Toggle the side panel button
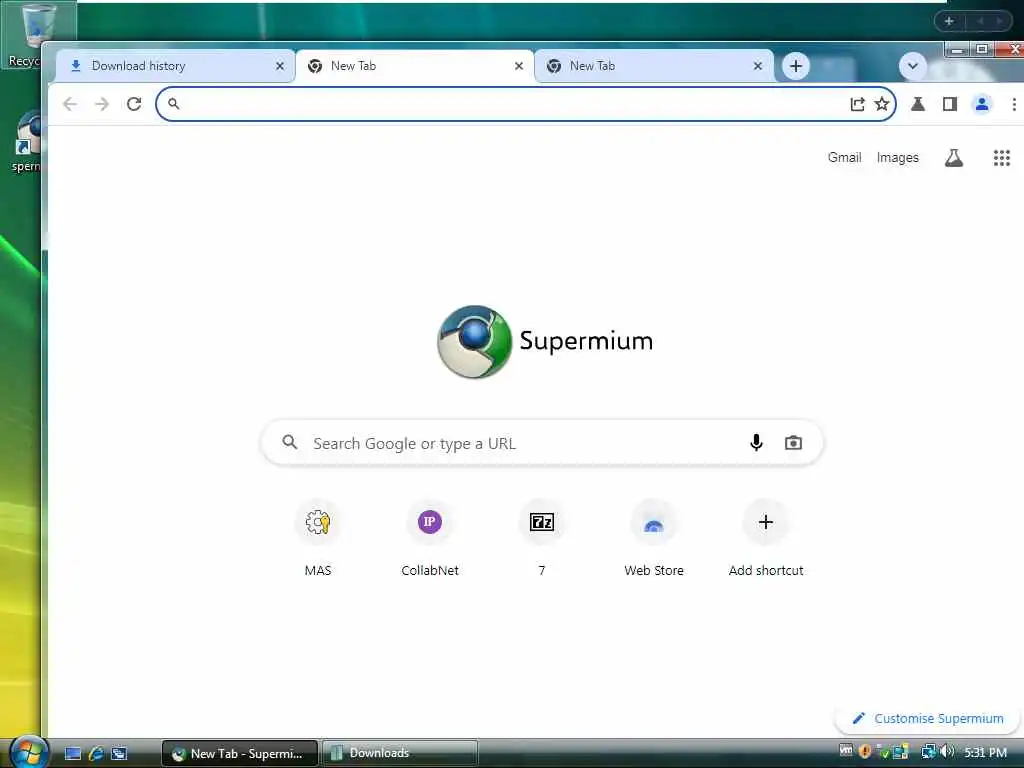The height and width of the screenshot is (768, 1024). click(x=950, y=104)
